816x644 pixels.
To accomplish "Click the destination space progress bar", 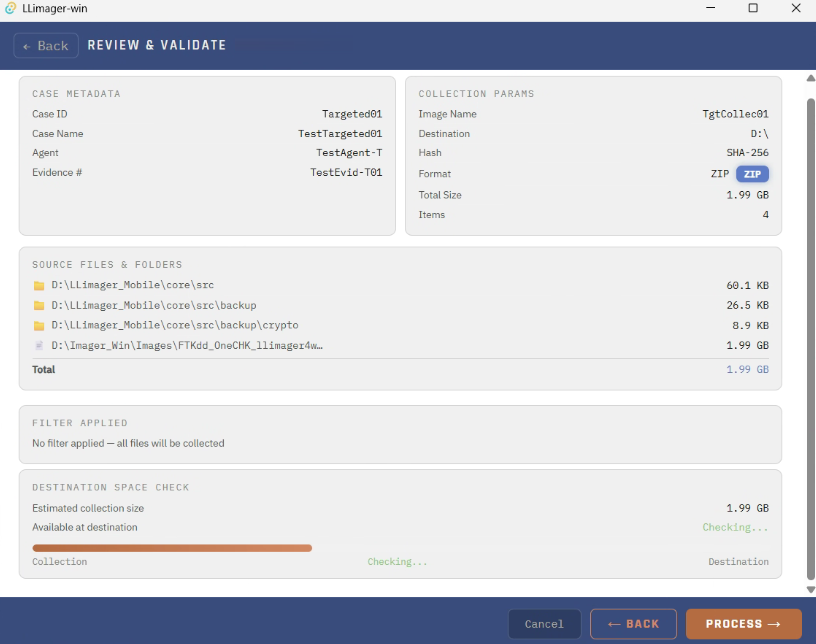I will point(172,548).
